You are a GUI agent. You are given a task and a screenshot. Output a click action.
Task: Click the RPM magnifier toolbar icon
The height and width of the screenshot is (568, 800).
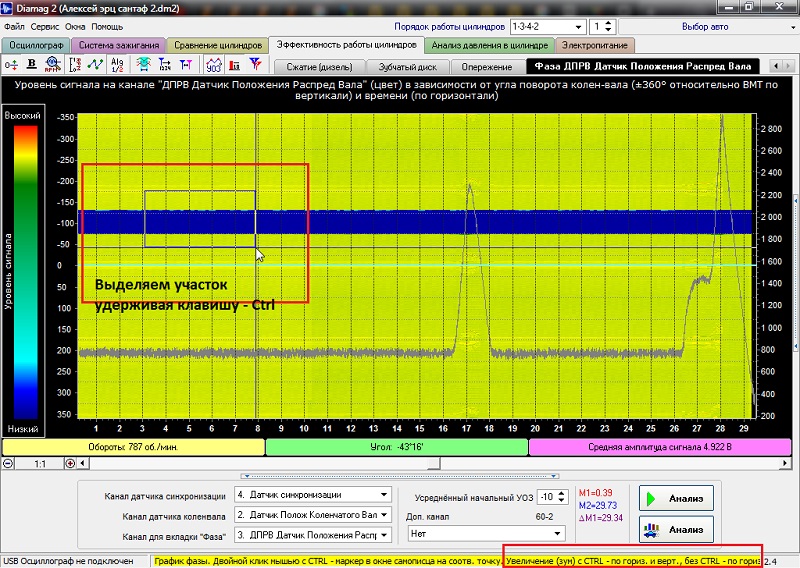coord(53,64)
